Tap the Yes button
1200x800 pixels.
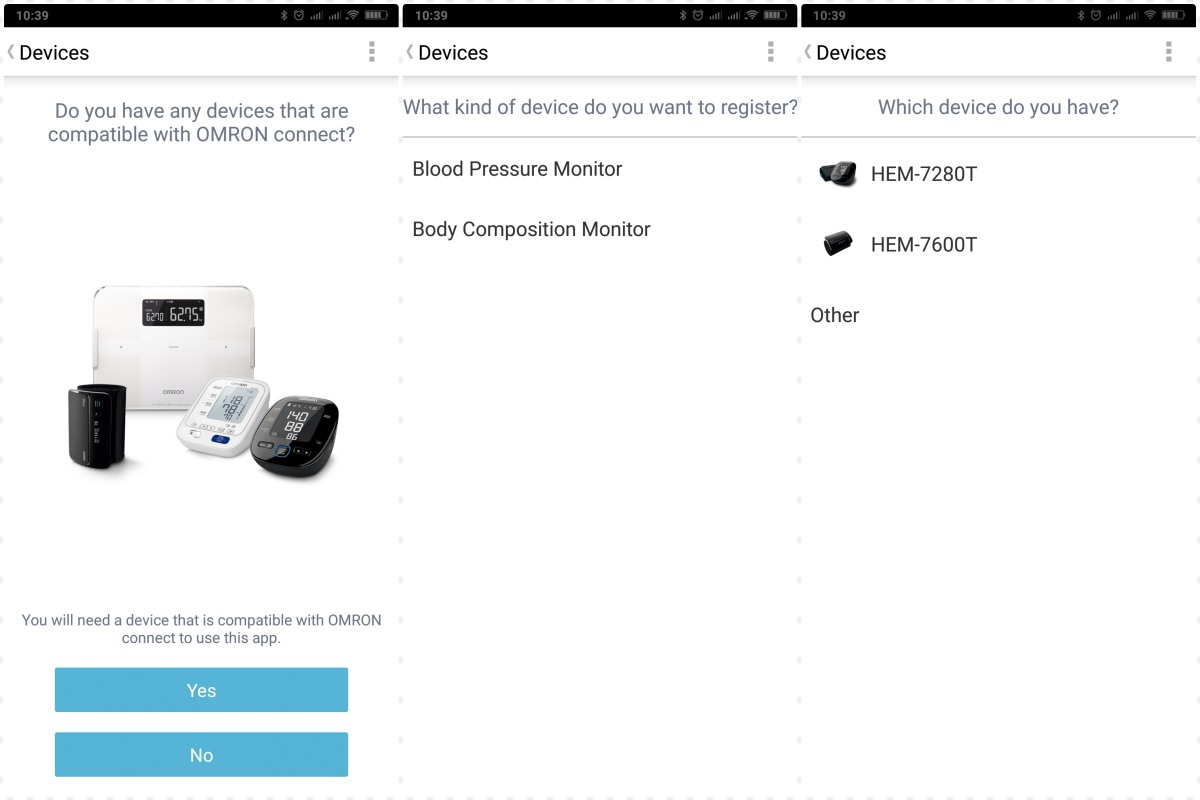201,690
